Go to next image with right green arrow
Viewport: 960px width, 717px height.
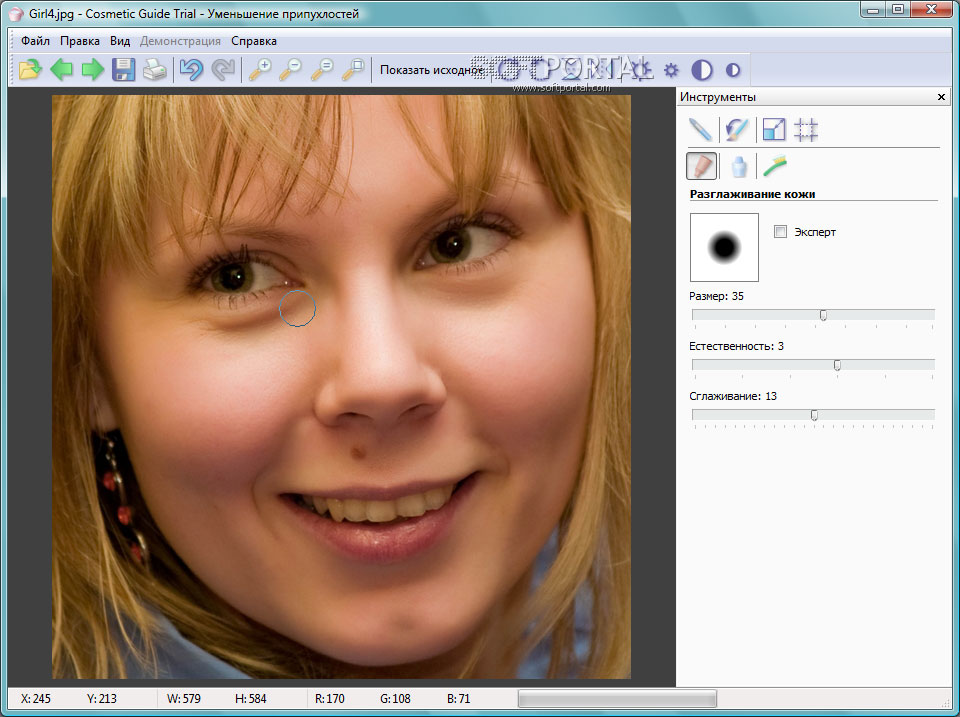click(93, 70)
